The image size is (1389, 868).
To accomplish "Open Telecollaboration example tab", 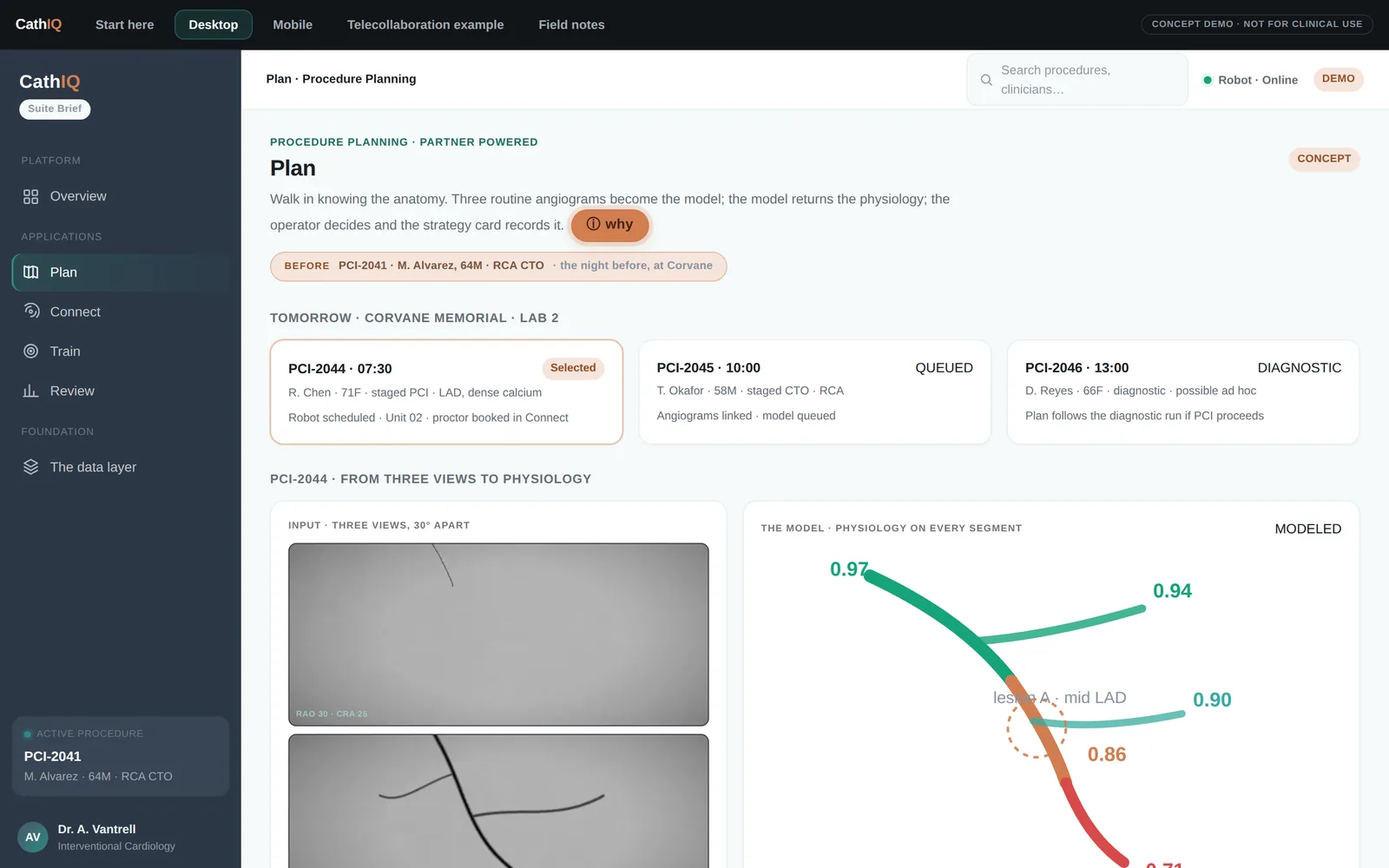I will tap(425, 24).
